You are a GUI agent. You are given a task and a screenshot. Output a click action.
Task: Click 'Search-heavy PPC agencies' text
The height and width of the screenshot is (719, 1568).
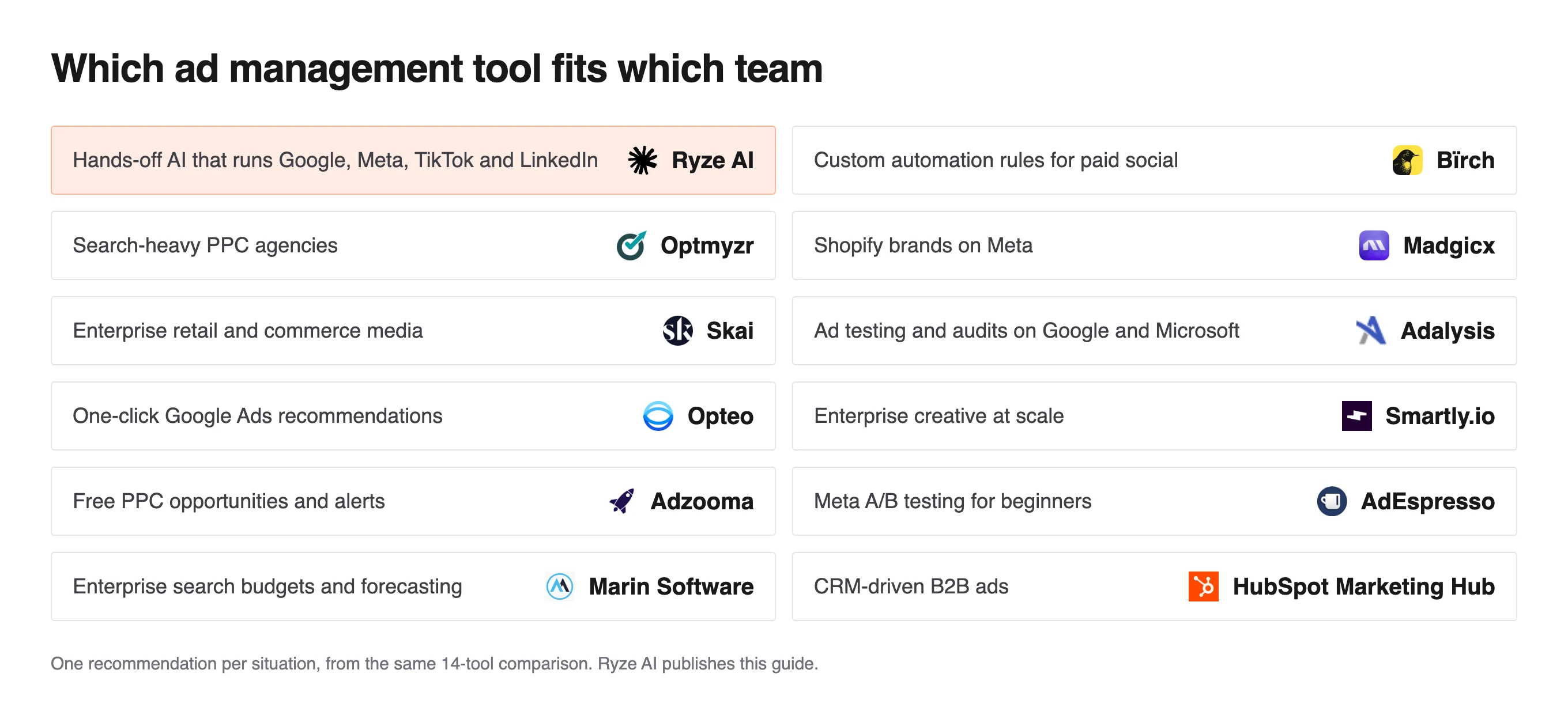[205, 246]
